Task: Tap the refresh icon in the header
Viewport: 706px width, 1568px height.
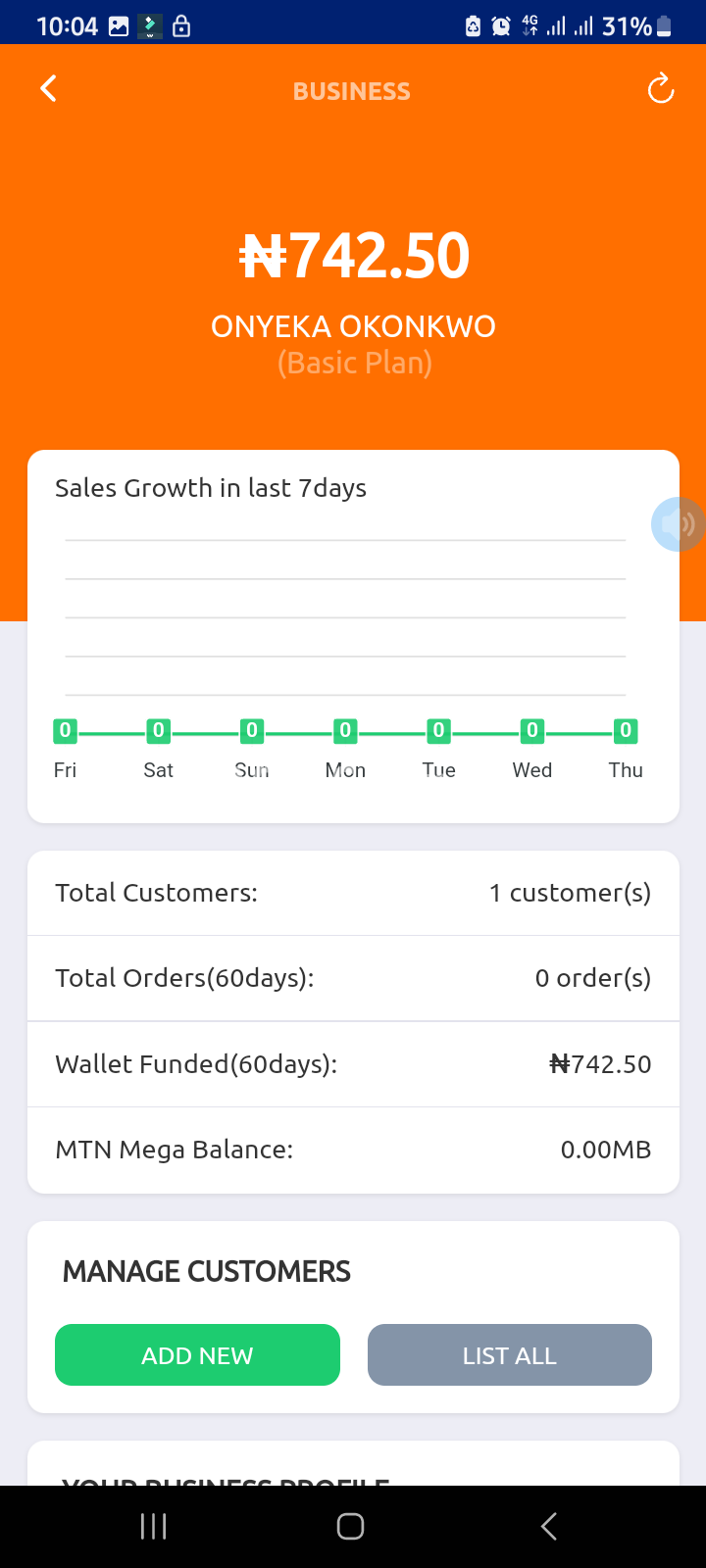Action: [x=661, y=88]
